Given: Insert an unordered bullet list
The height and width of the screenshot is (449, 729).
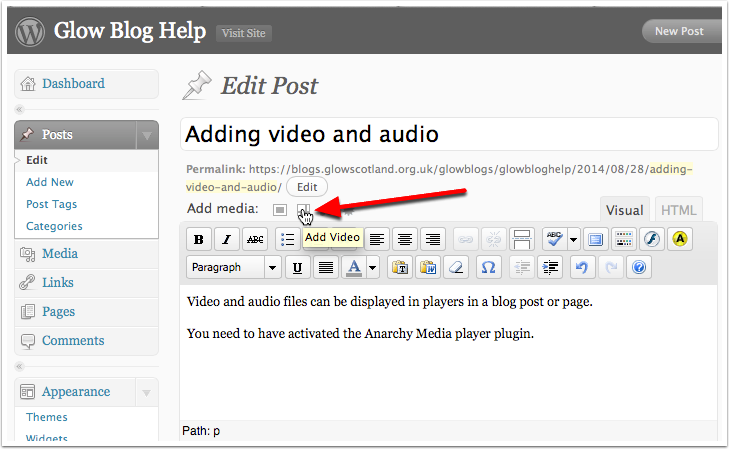Looking at the screenshot, I should pyautogui.click(x=287, y=239).
